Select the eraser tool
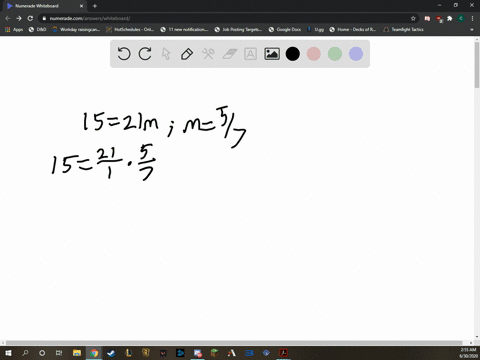 229,54
